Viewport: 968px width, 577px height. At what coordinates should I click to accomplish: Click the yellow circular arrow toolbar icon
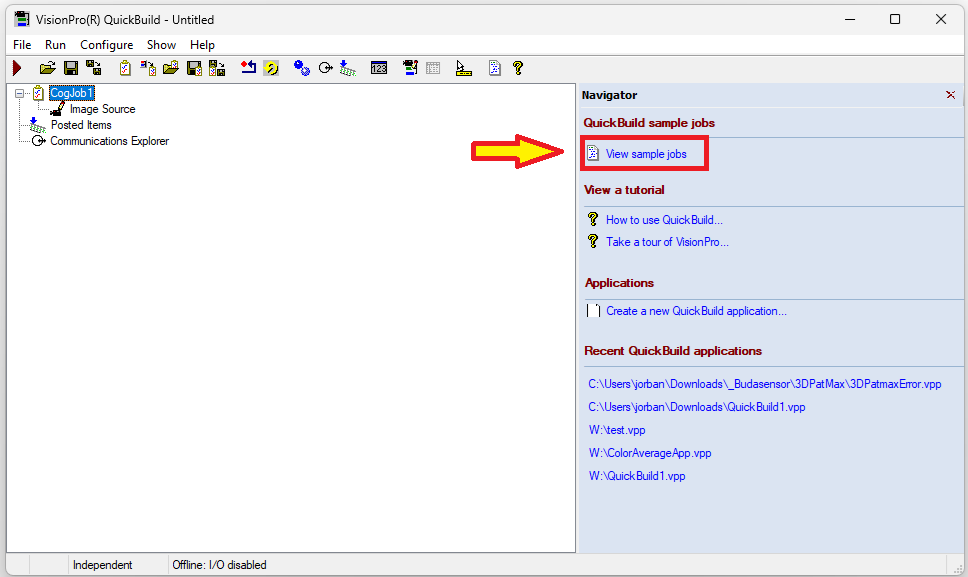[271, 68]
